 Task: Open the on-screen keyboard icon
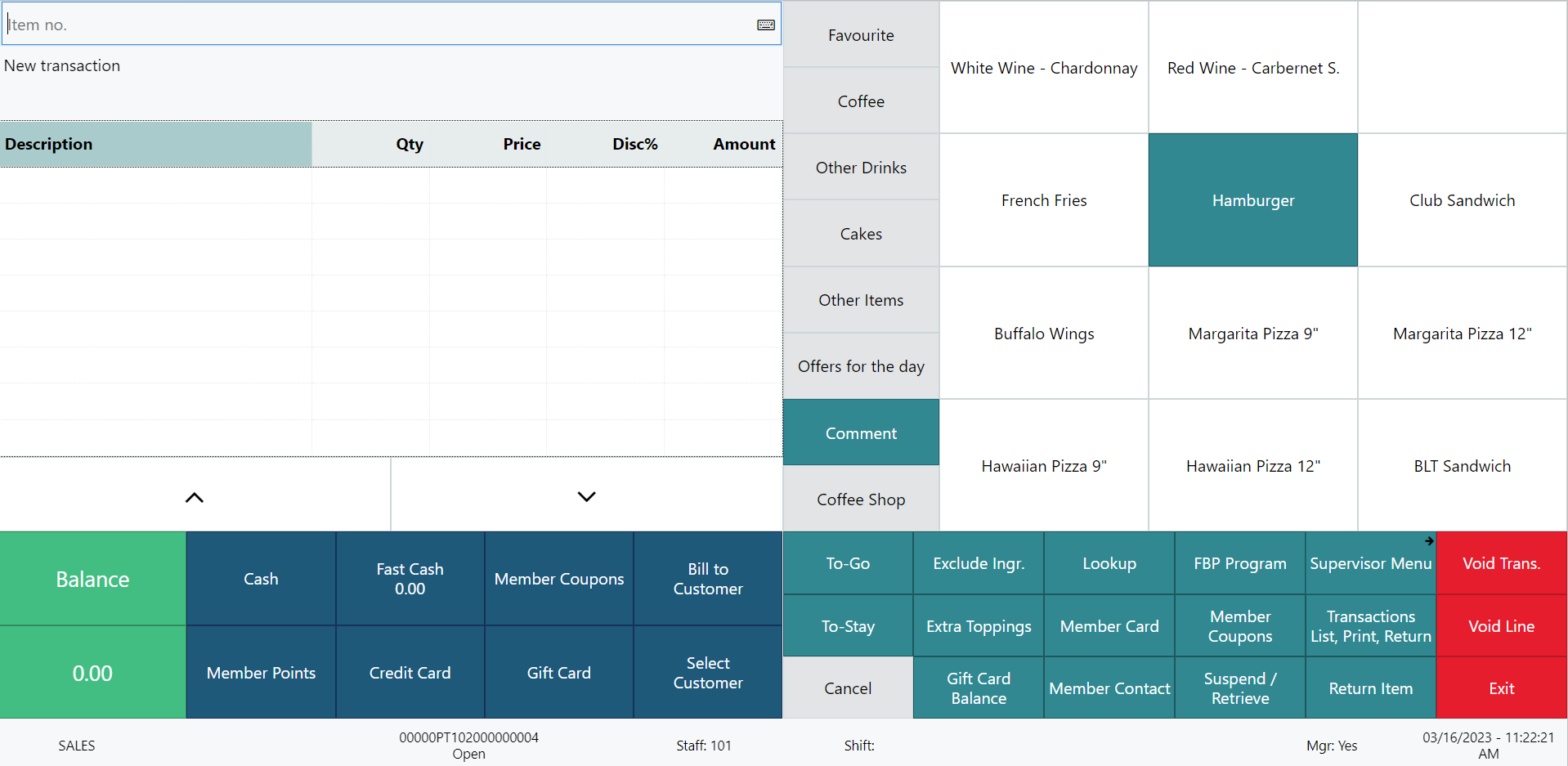tap(765, 25)
